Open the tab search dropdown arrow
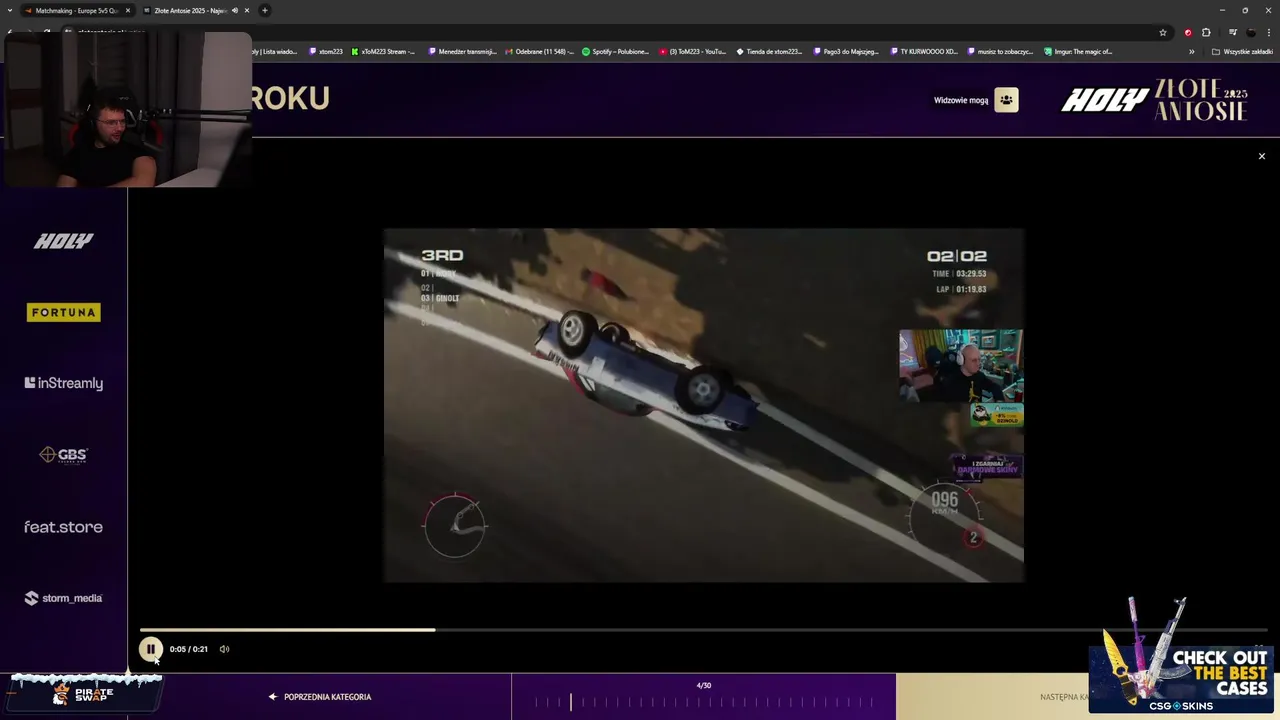Image resolution: width=1280 pixels, height=720 pixels. pos(9,10)
